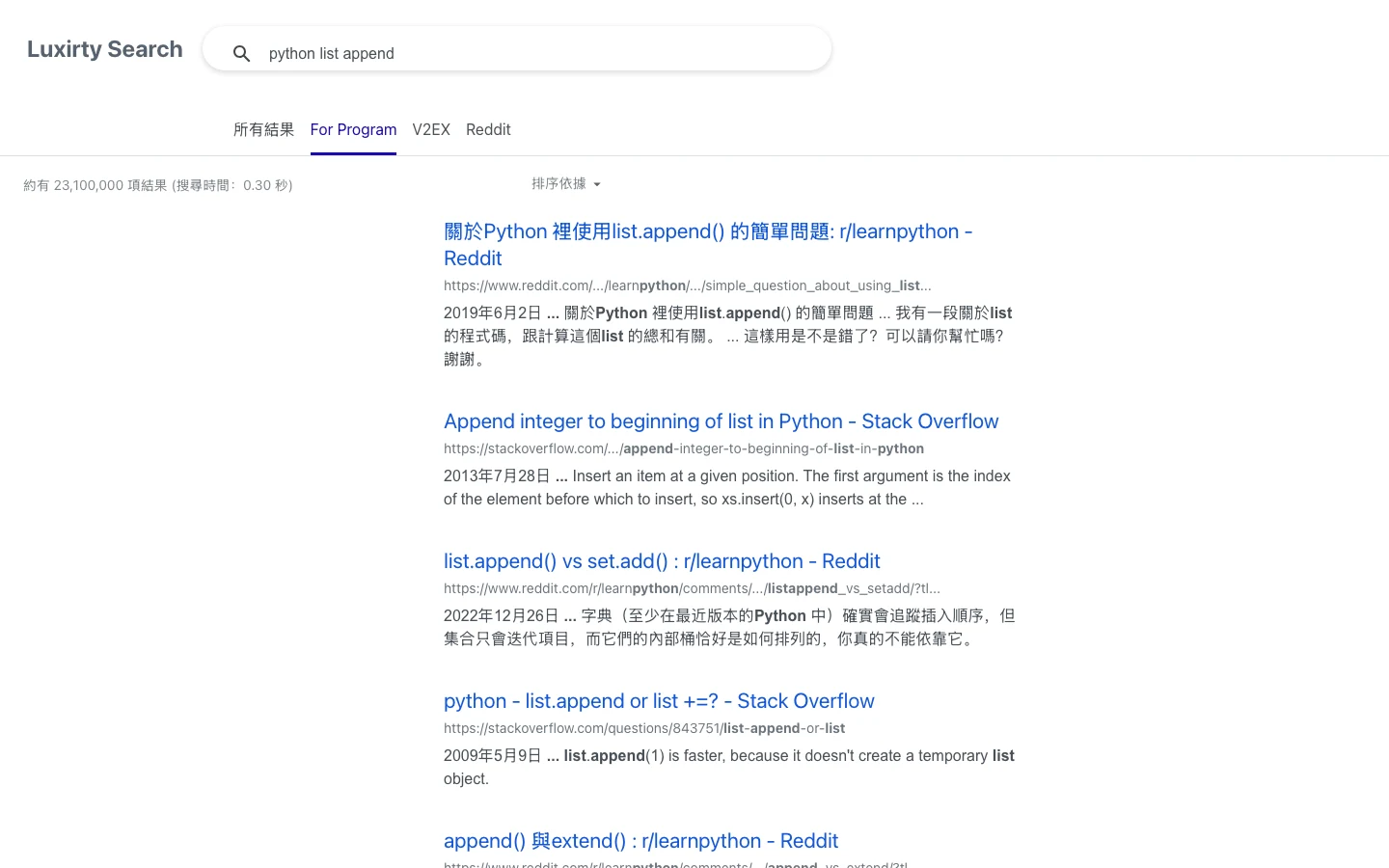Image resolution: width=1389 pixels, height=868 pixels.
Task: Click the 約有 23,100,000 項結果 result count
Action: 158,185
